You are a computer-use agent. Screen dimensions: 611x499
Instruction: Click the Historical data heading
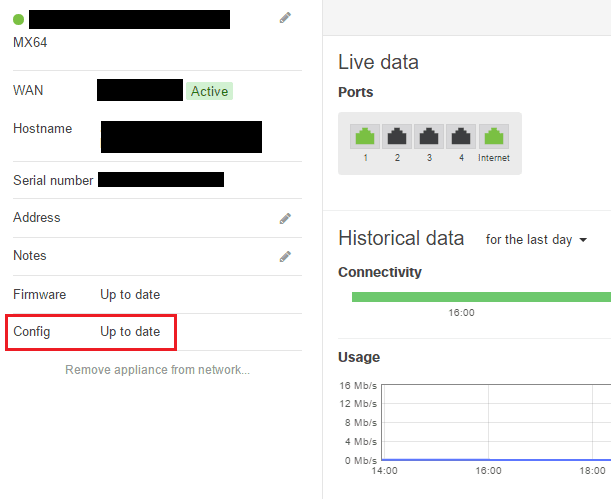[x=401, y=238]
